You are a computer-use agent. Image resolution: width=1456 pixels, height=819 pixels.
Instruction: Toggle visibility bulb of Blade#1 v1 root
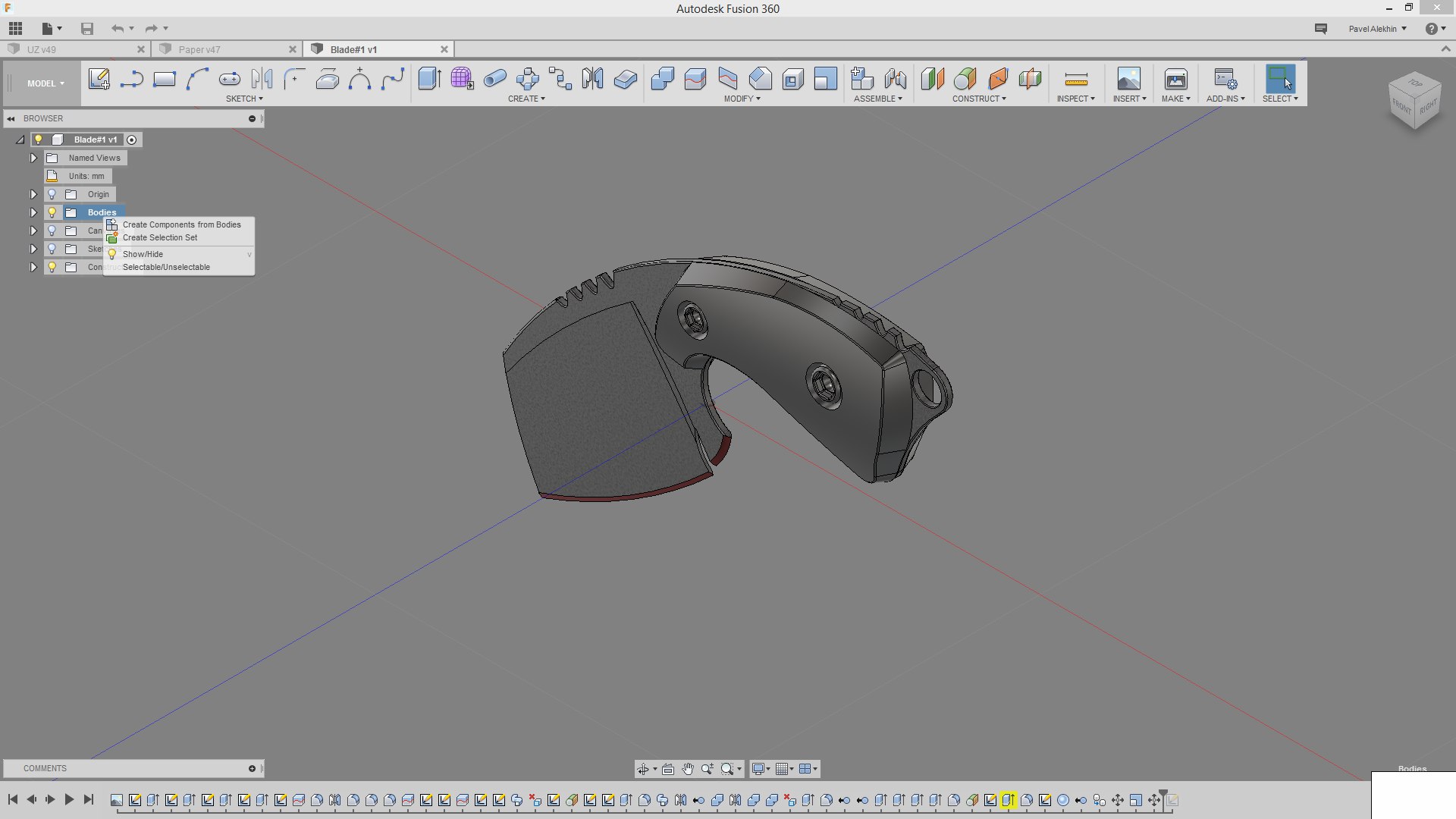tap(39, 140)
